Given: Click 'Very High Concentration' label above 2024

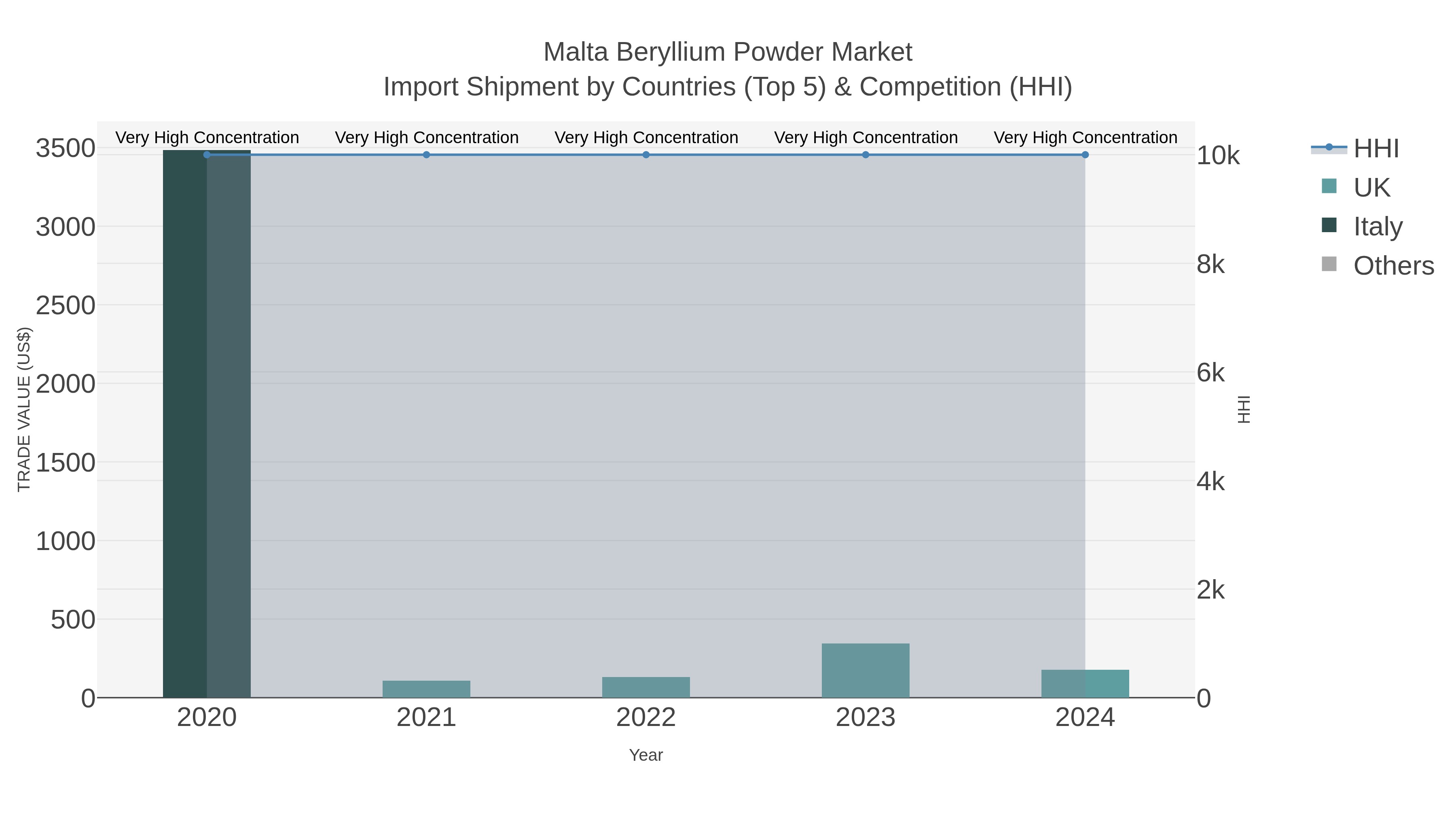Looking at the screenshot, I should pyautogui.click(x=1085, y=138).
